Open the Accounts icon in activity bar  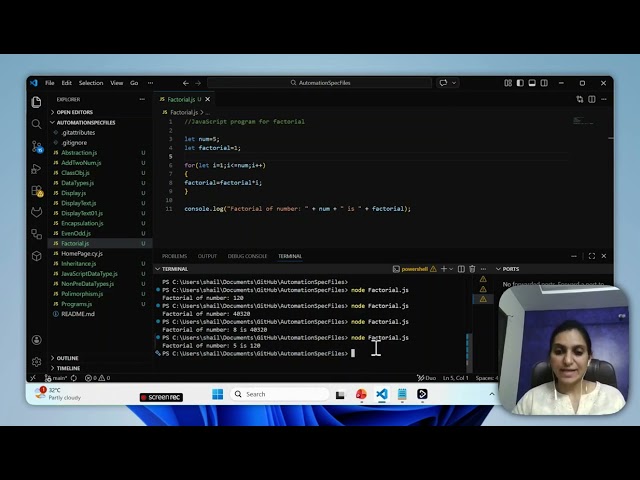click(36, 340)
